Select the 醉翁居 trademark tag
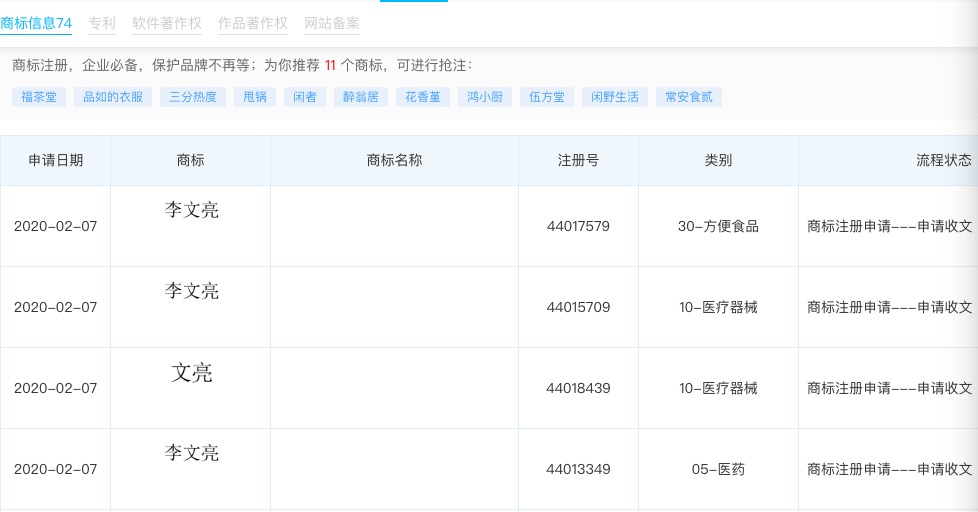Viewport: 978px width, 512px height. 359,97
